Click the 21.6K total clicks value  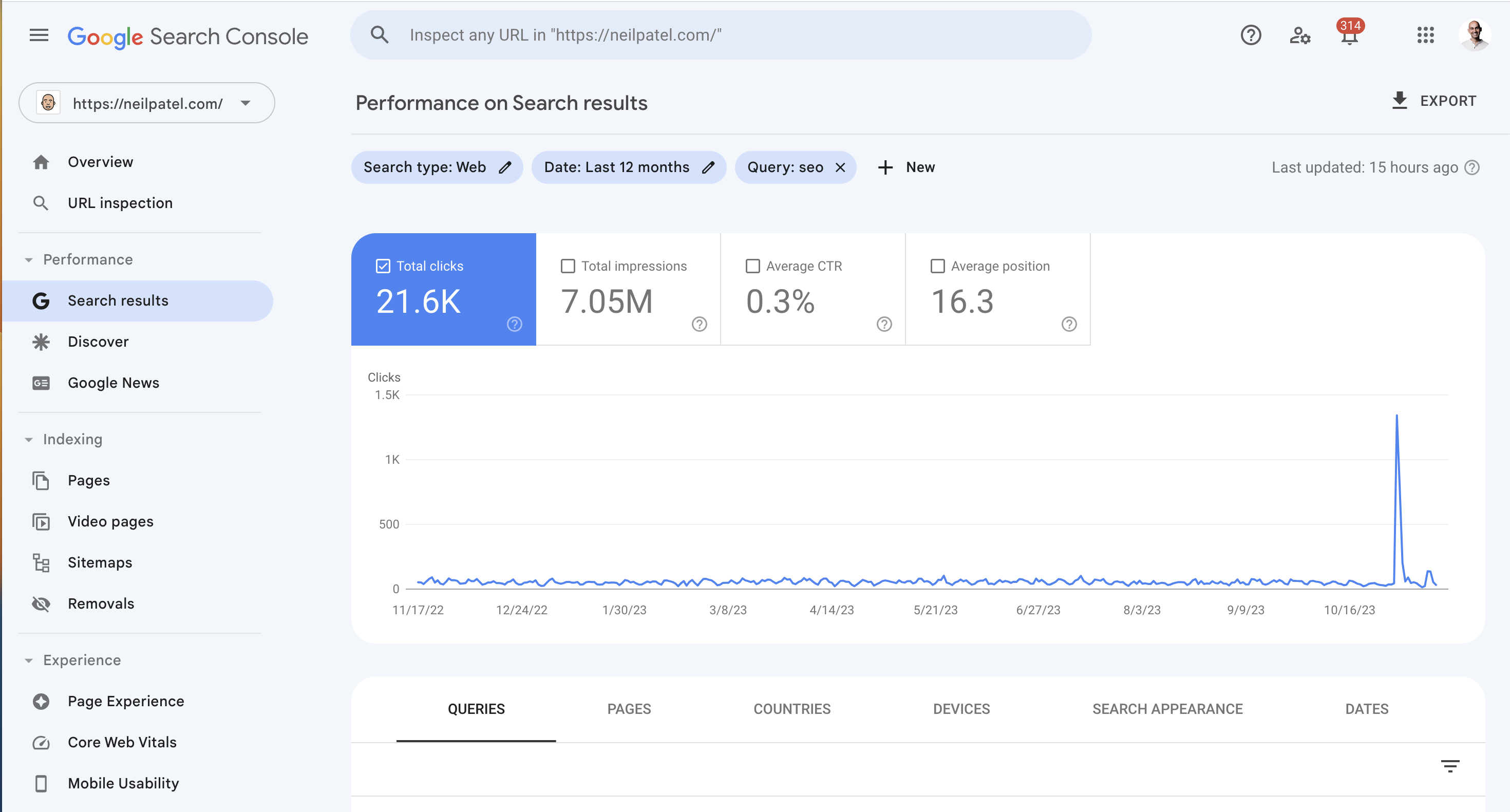(419, 302)
